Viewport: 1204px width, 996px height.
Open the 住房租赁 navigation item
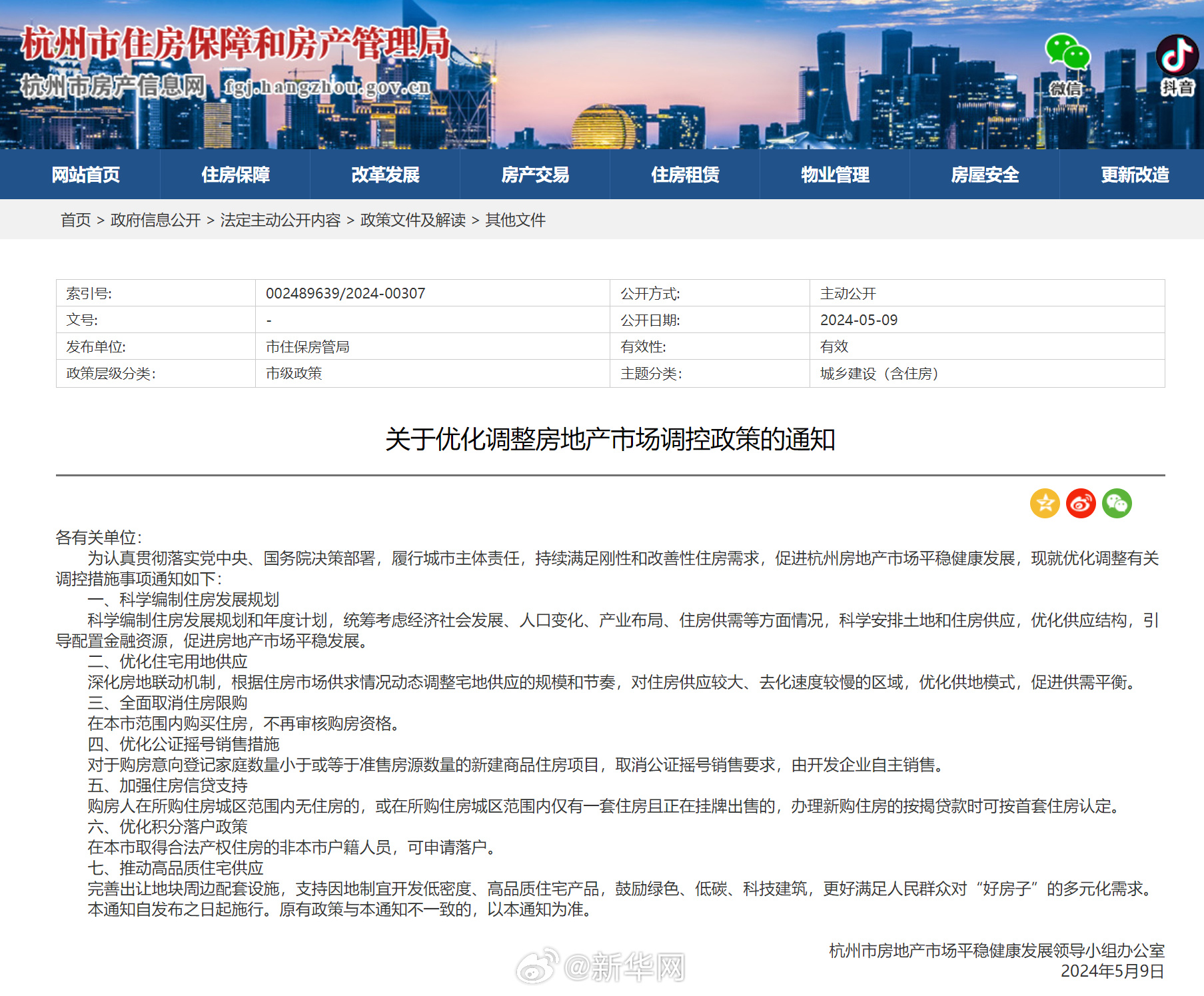(685, 175)
